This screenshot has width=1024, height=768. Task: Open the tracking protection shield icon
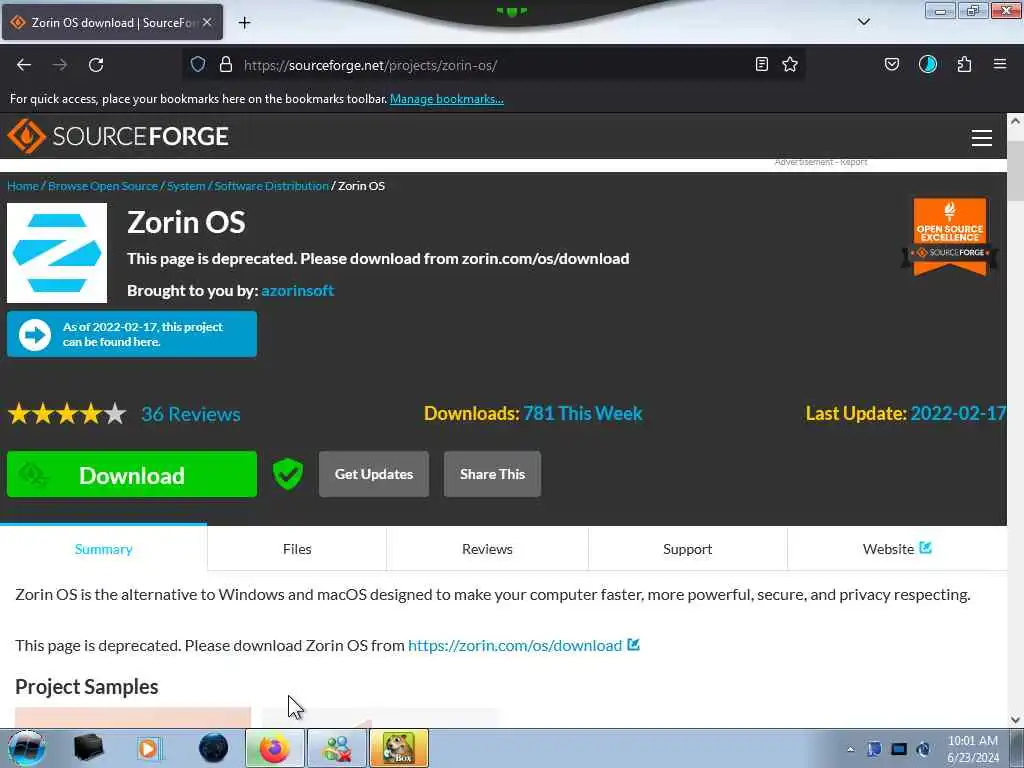(x=198, y=64)
